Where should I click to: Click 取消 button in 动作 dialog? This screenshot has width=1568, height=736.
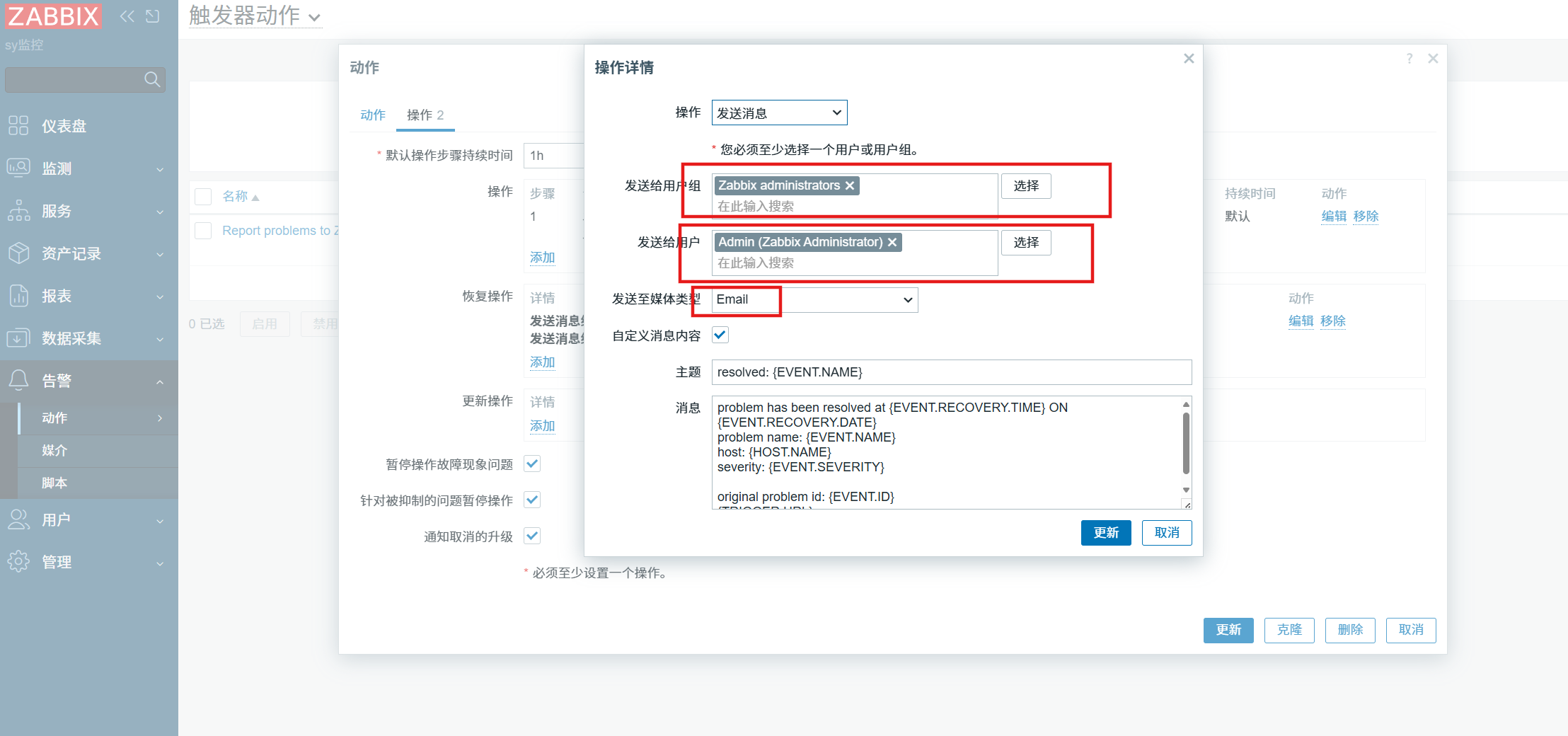click(x=1411, y=630)
